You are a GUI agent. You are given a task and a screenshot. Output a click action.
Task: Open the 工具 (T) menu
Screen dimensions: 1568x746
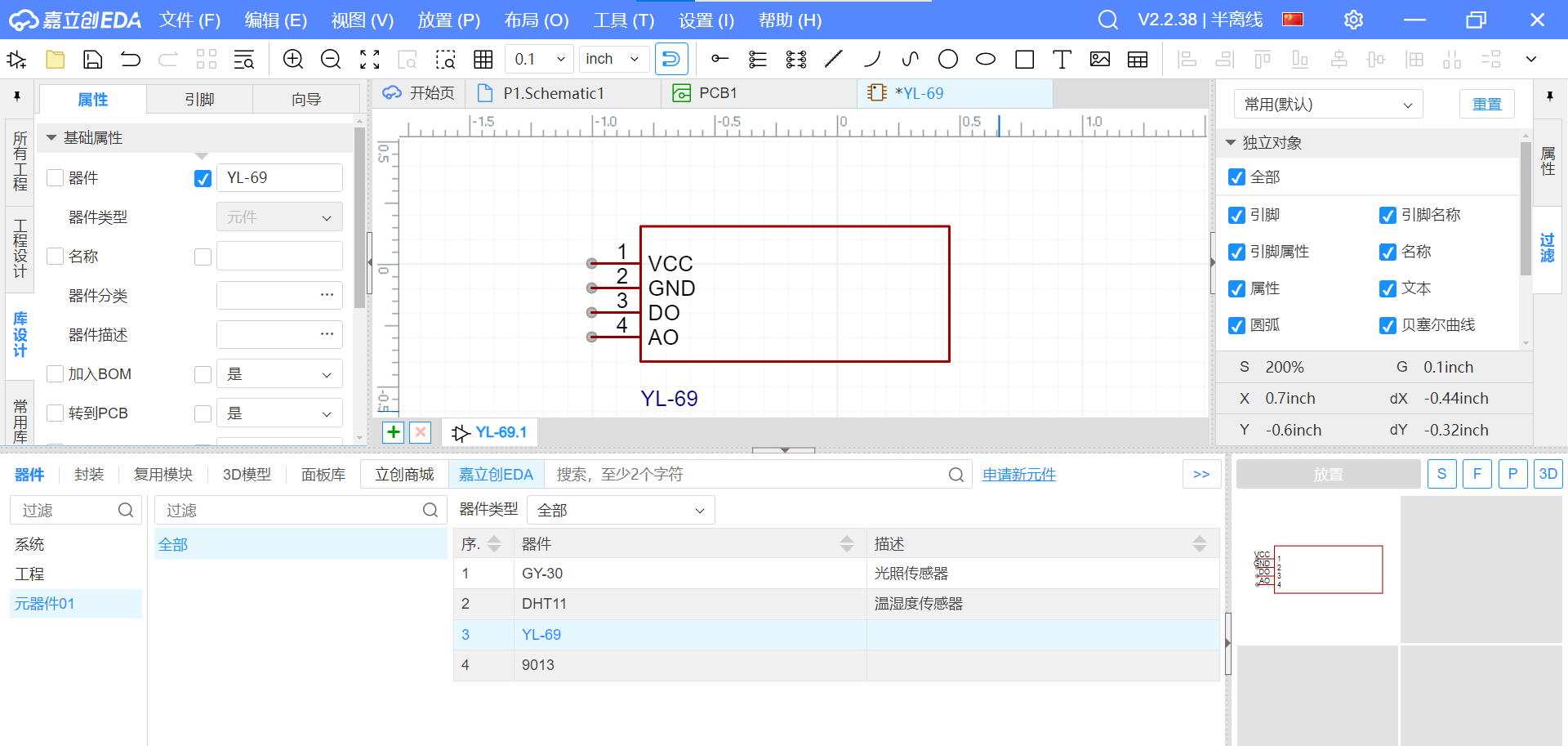[624, 20]
